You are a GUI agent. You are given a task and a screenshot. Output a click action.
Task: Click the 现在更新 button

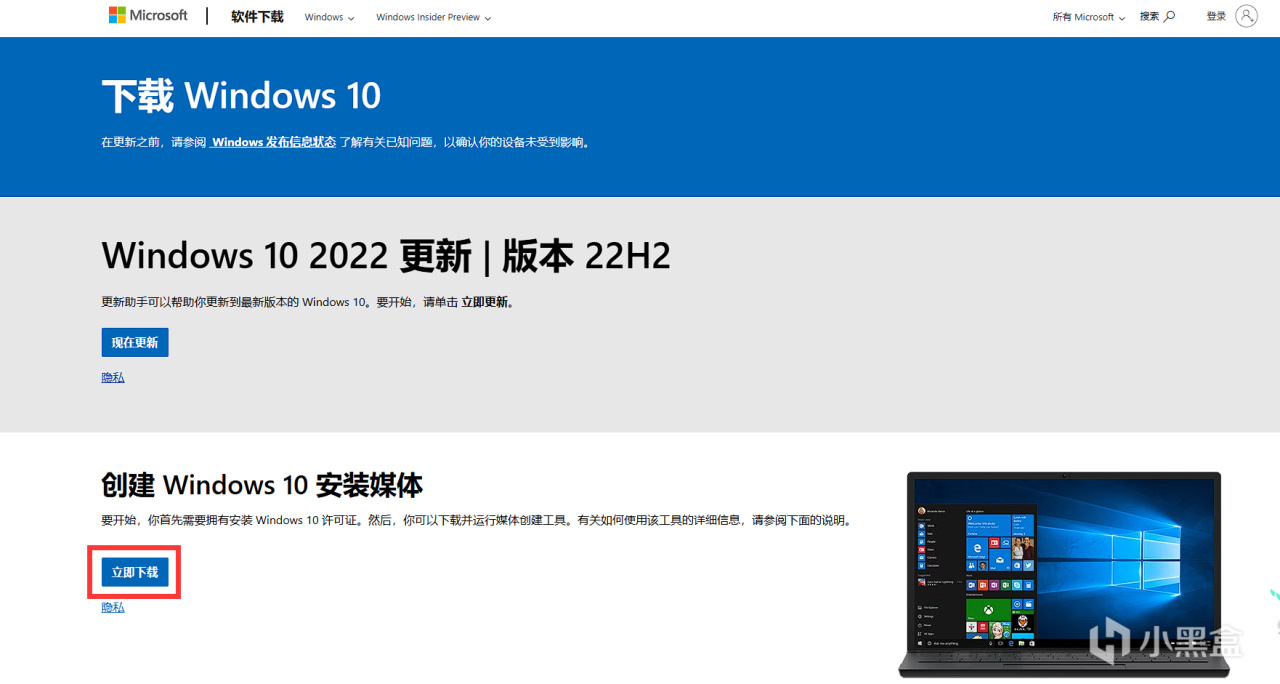tap(135, 342)
